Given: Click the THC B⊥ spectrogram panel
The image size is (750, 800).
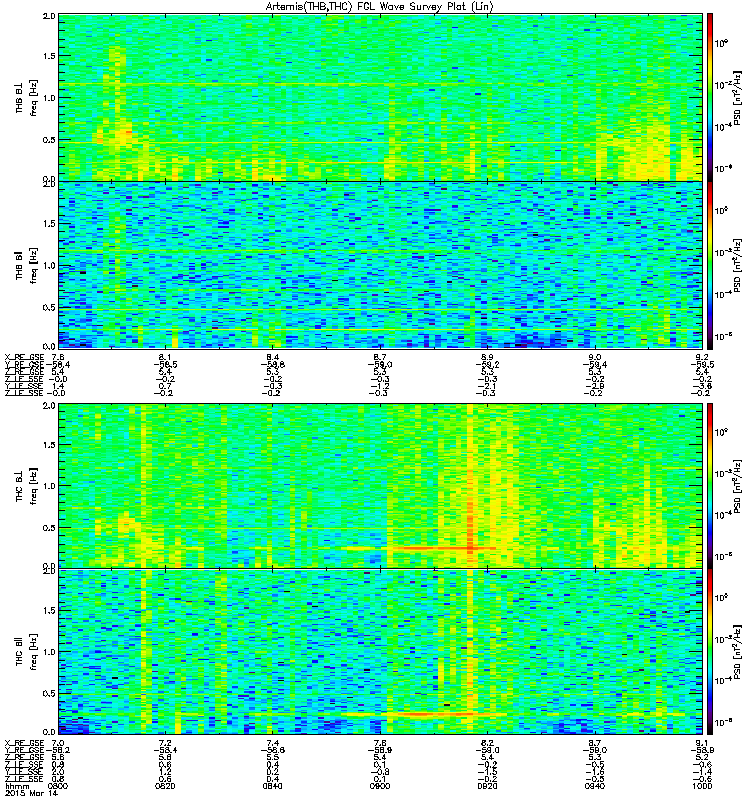Looking at the screenshot, I should [x=381, y=486].
